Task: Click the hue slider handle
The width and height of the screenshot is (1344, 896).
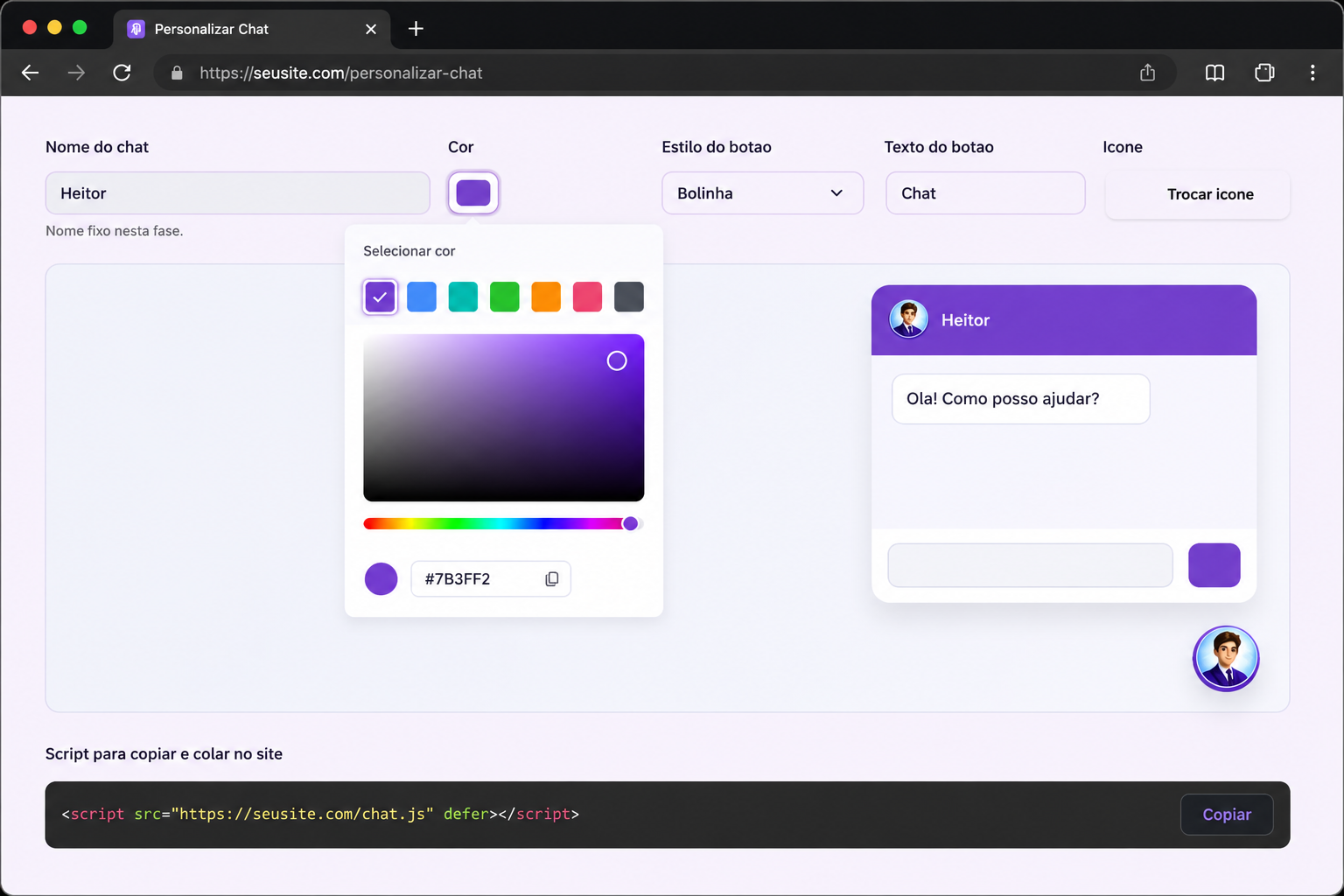Action: [x=630, y=523]
